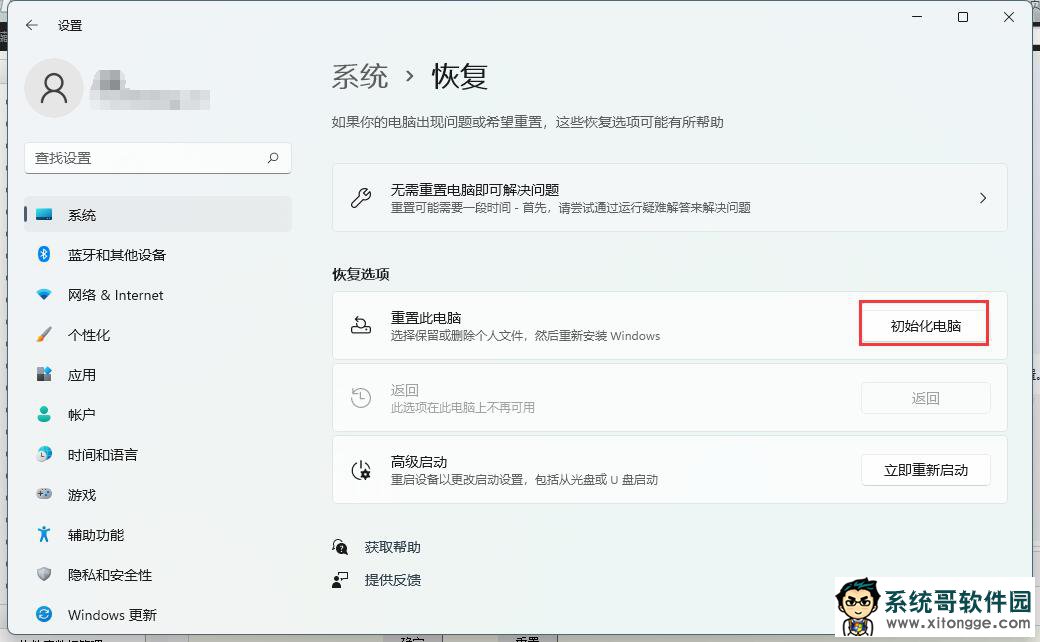
Task: Click the 高级启动 power gear icon
Action: point(361,470)
